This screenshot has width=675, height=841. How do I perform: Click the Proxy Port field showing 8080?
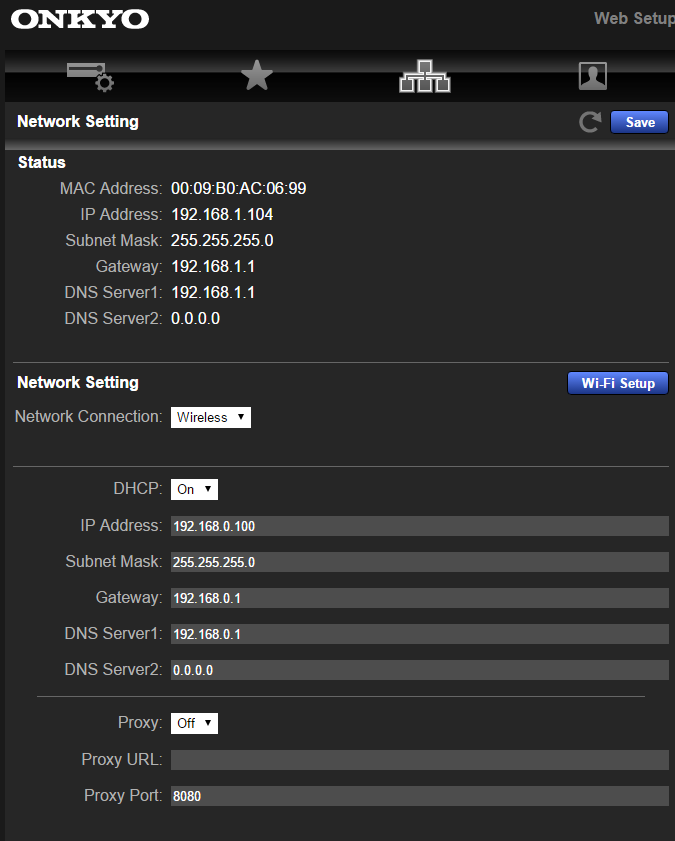pyautogui.click(x=420, y=796)
